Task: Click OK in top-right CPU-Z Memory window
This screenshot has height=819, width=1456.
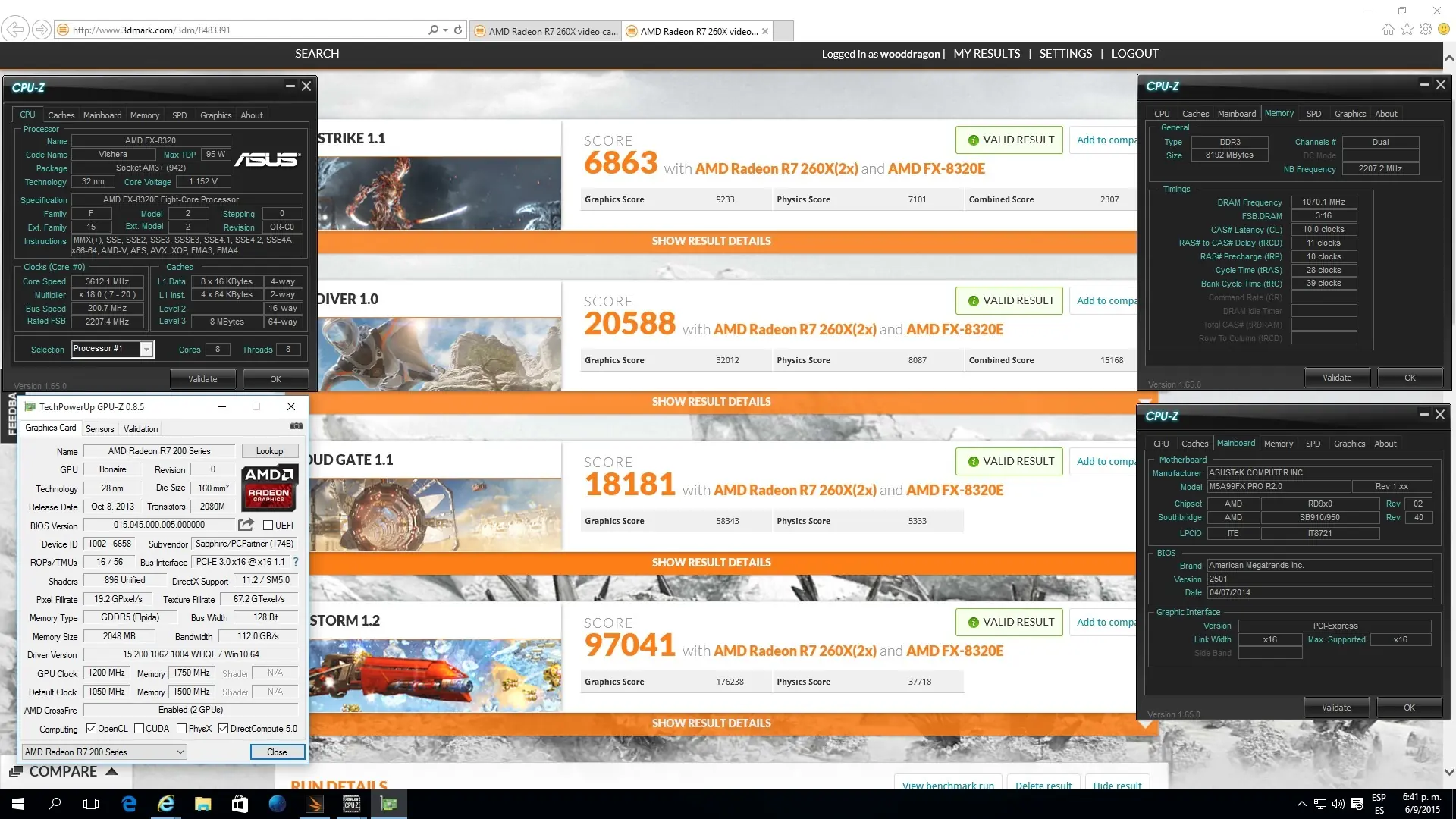Action: (x=1410, y=378)
